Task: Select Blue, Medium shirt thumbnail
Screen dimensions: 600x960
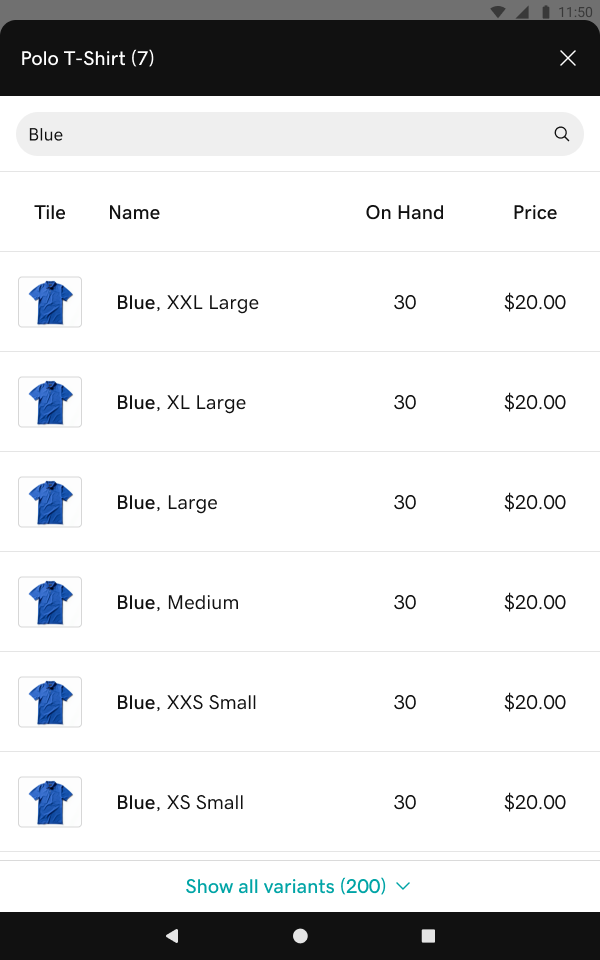Action: pyautogui.click(x=50, y=602)
